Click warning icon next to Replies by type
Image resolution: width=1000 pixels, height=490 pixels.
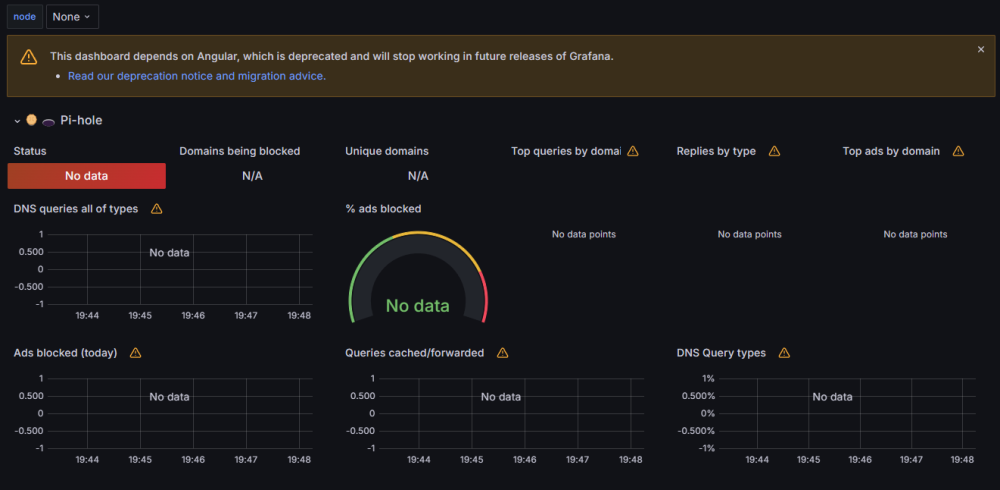click(x=774, y=151)
